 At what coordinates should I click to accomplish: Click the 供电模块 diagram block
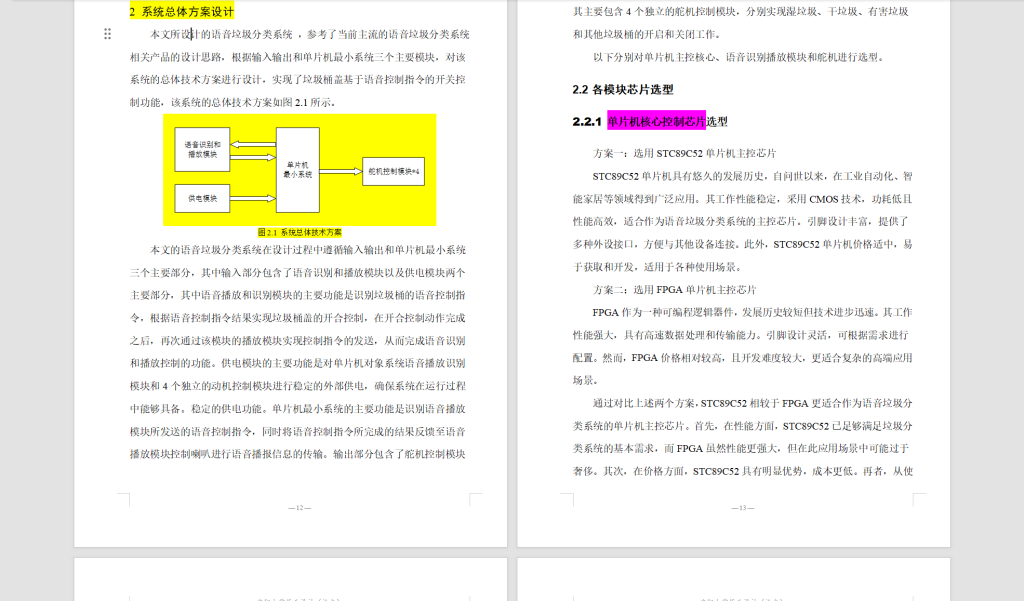point(202,197)
